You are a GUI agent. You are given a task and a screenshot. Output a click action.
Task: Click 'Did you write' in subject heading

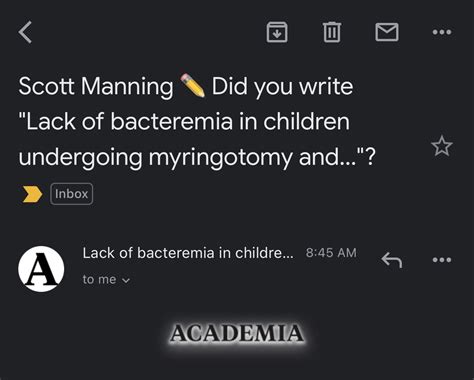(282, 87)
